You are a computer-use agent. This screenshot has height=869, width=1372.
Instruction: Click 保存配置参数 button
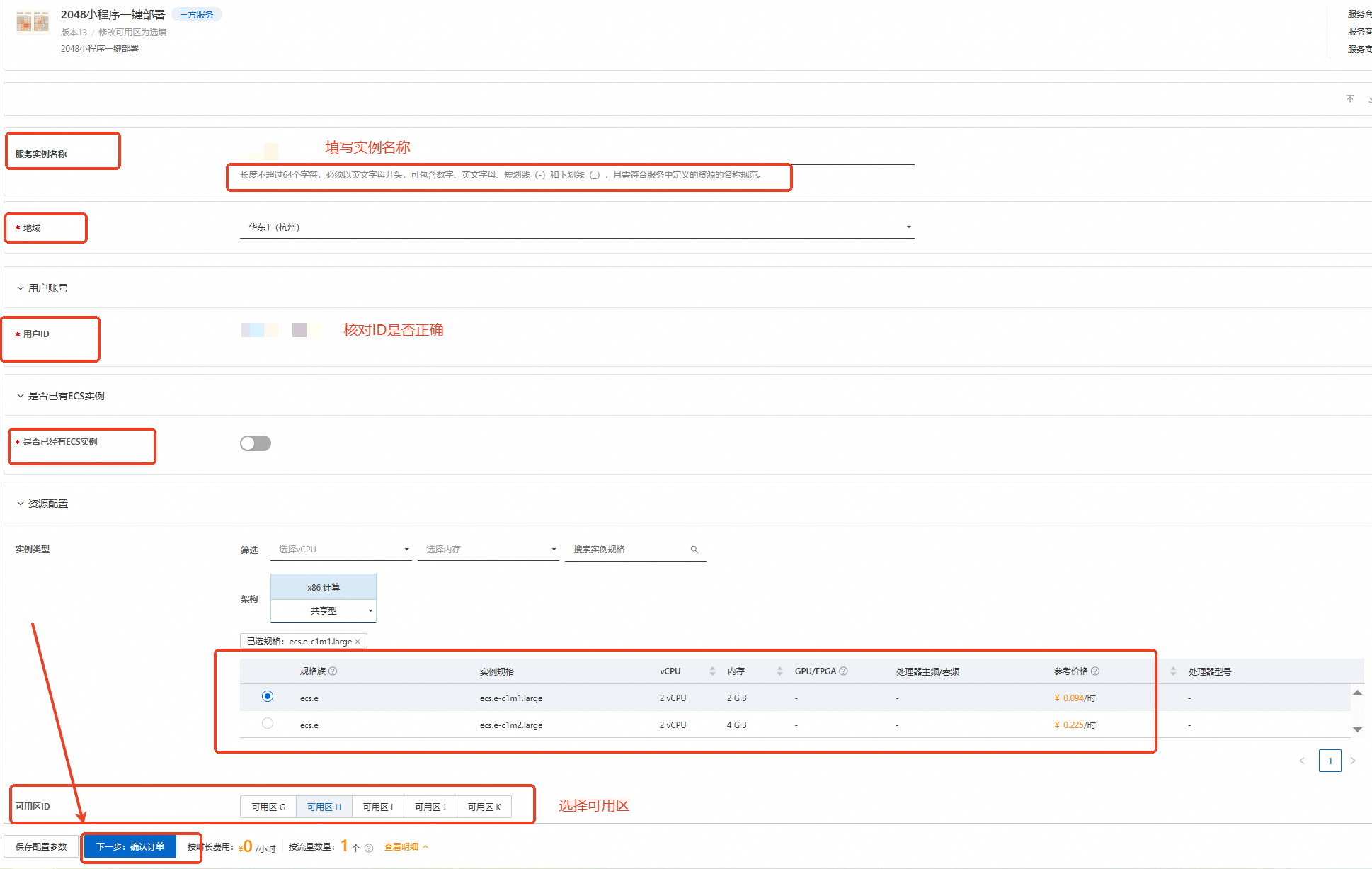[41, 846]
